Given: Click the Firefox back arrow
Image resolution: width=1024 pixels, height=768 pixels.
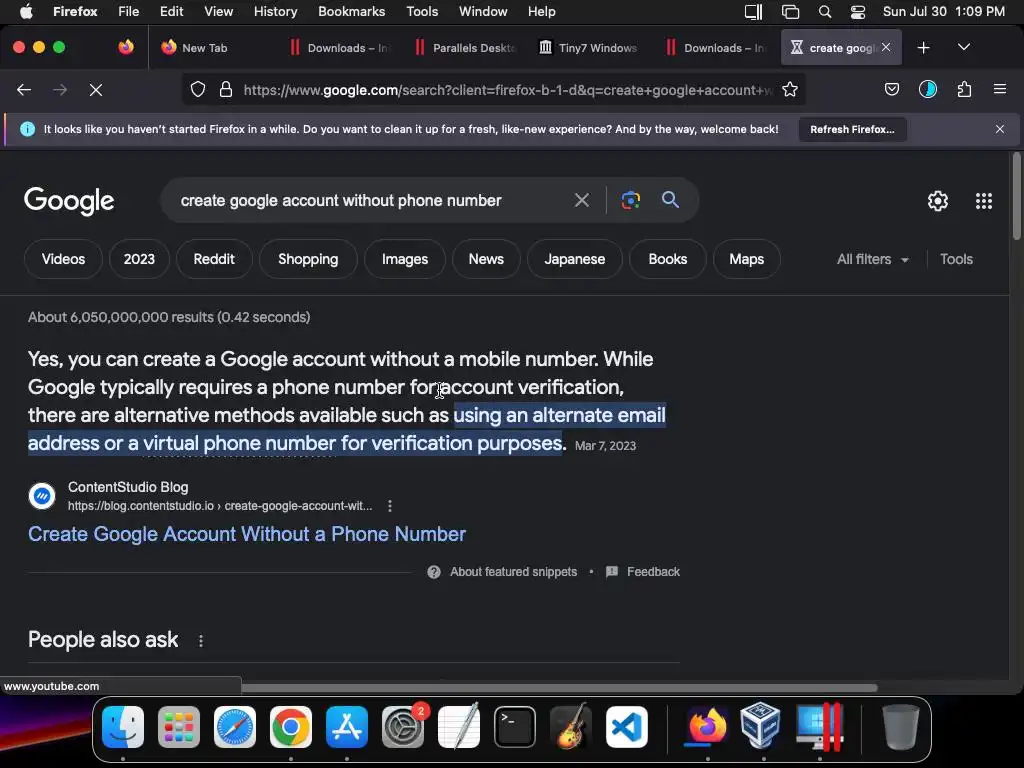Looking at the screenshot, I should 24,89.
